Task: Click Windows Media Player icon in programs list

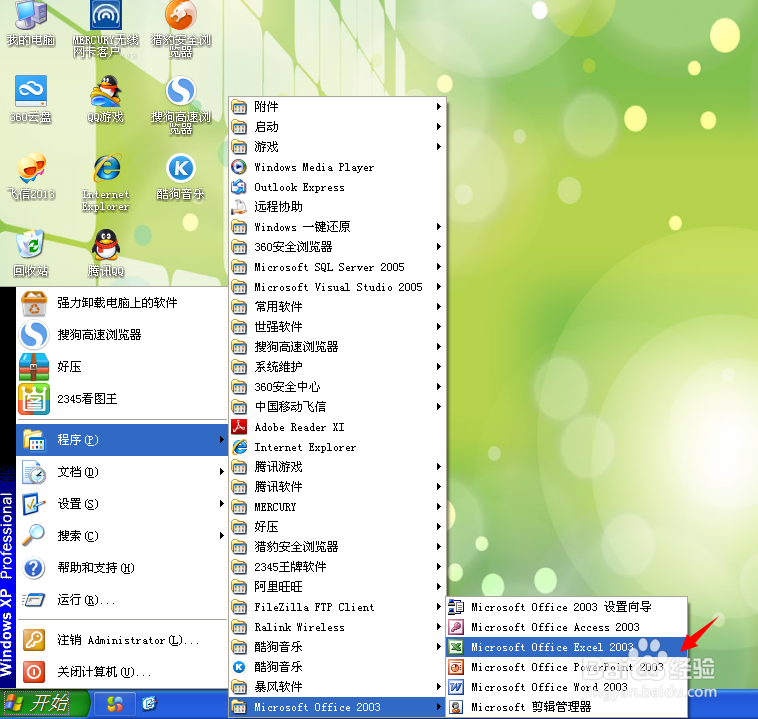Action: (239, 167)
